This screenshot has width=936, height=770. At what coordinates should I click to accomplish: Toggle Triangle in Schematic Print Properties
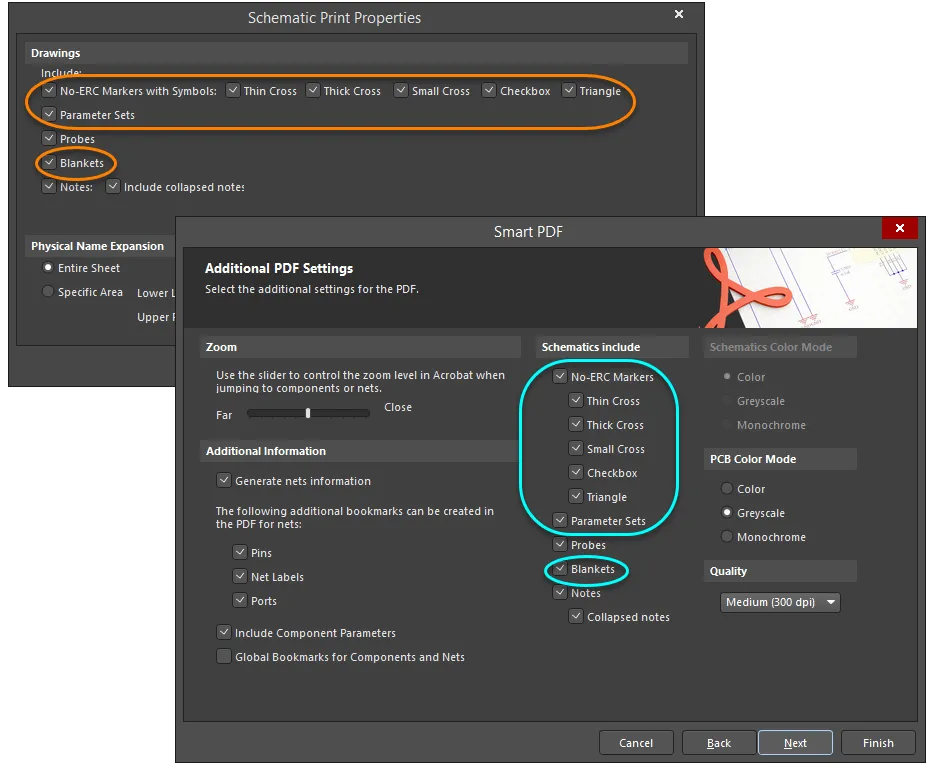569,91
